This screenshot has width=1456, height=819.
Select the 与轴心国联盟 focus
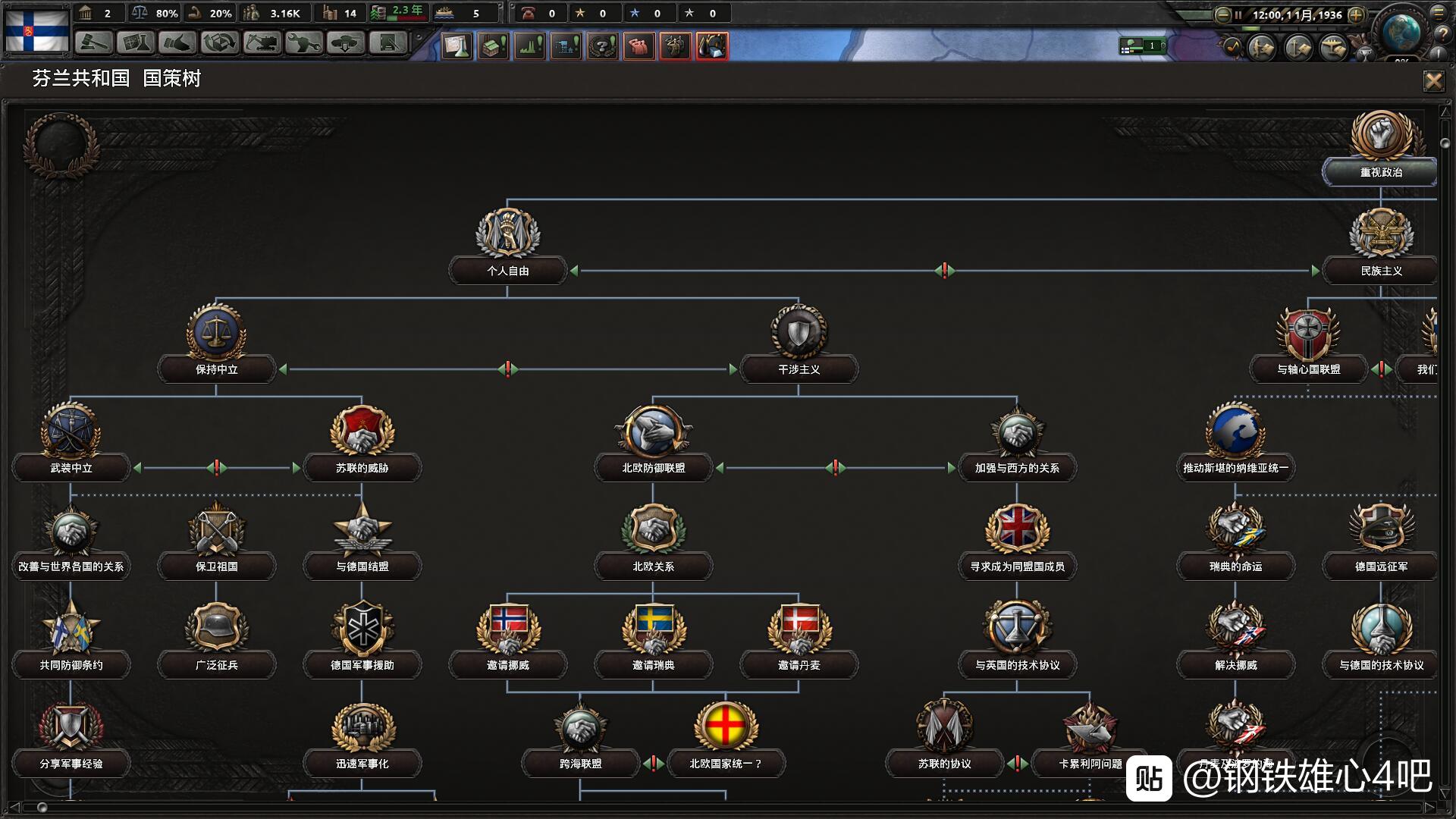[1308, 369]
